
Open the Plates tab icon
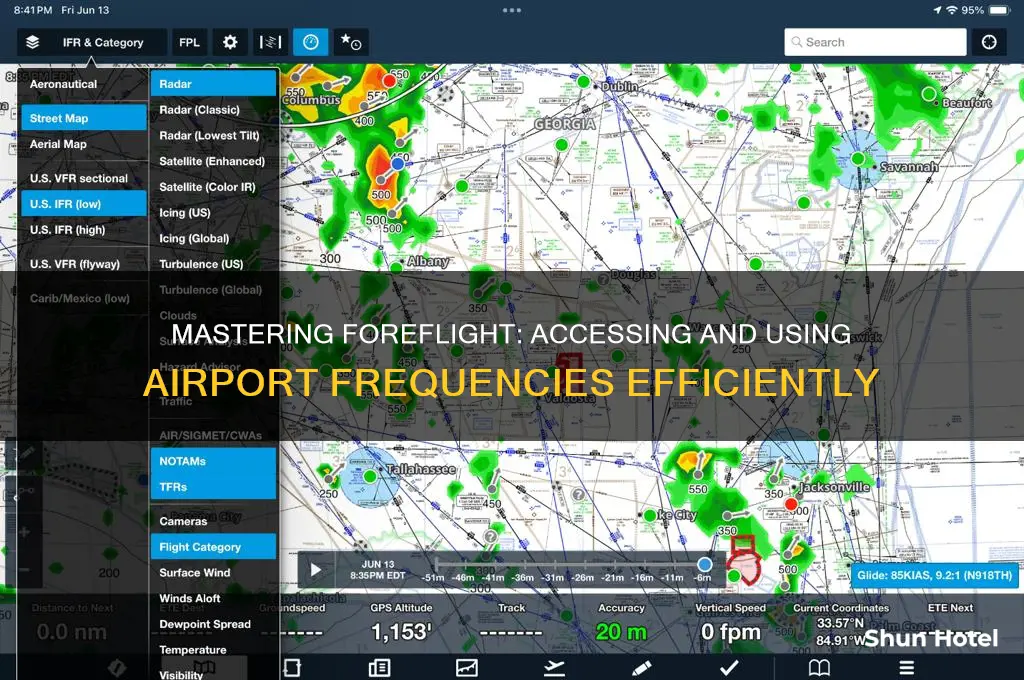click(292, 668)
